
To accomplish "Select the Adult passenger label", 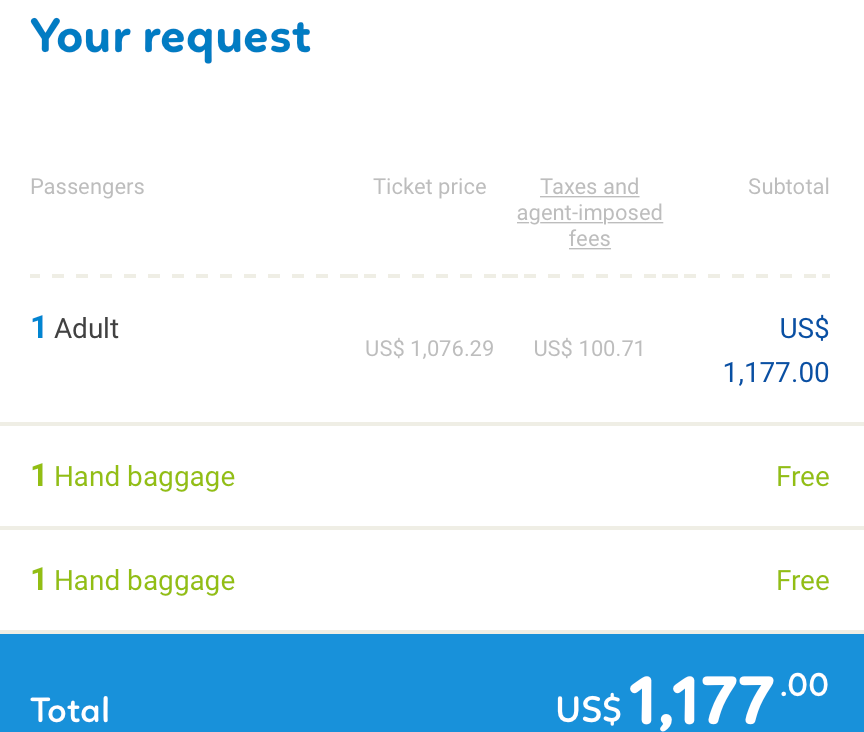I will coord(87,329).
